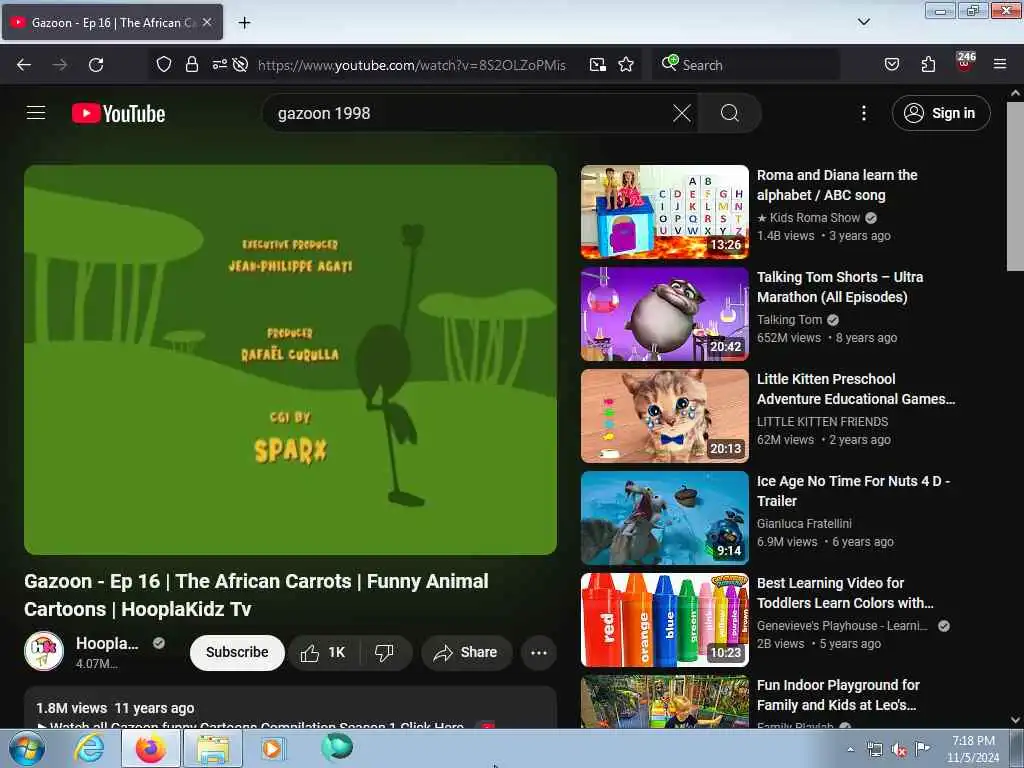This screenshot has height=768, width=1024.
Task: Open the media player taskbar icon
Action: click(272, 748)
